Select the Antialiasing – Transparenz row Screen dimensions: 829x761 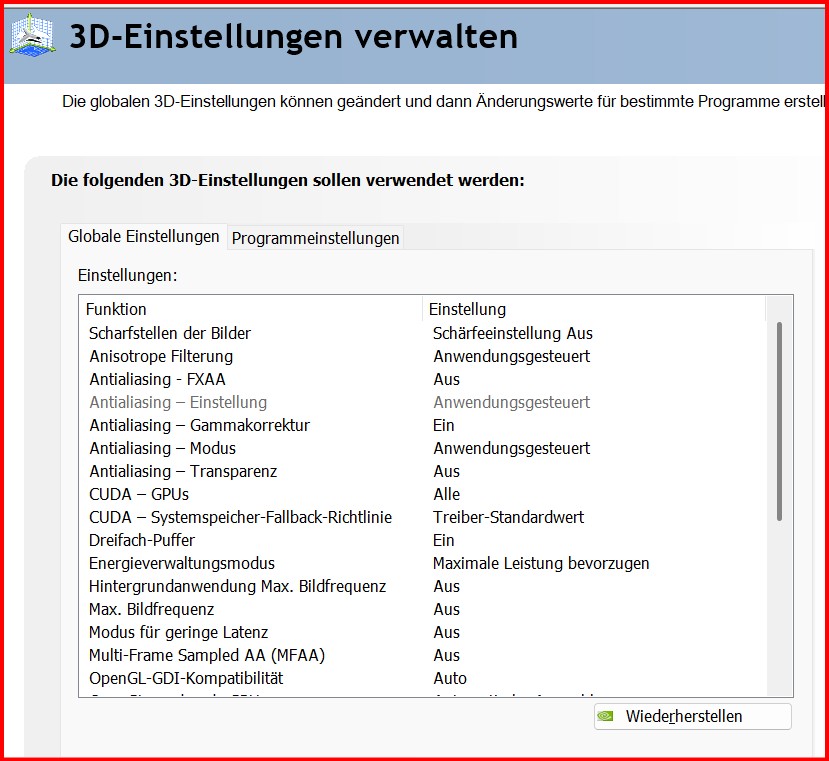(422, 471)
